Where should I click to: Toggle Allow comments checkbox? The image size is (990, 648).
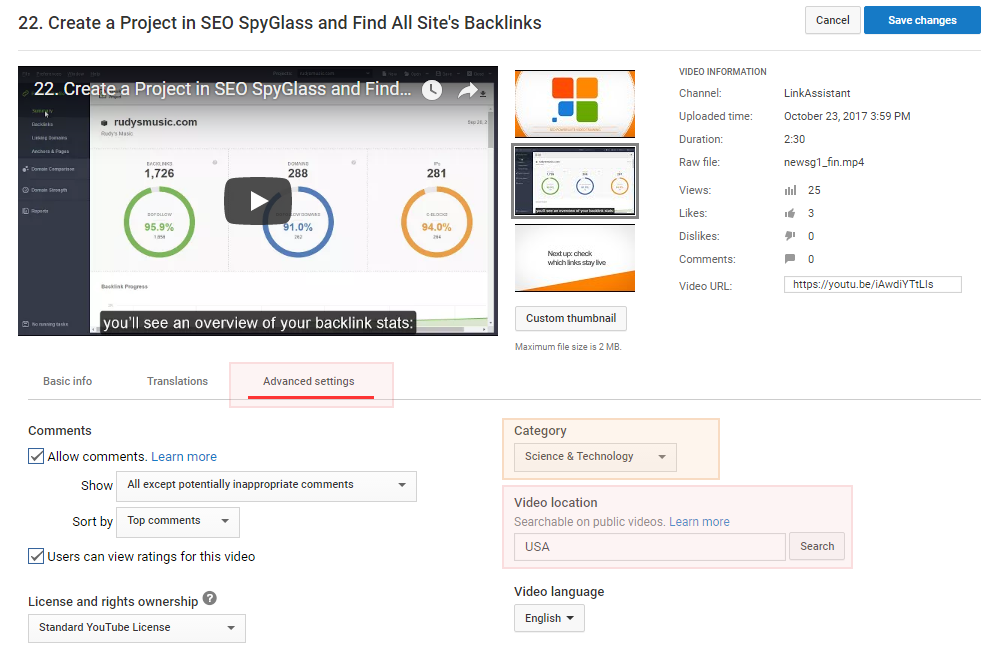pyautogui.click(x=36, y=456)
